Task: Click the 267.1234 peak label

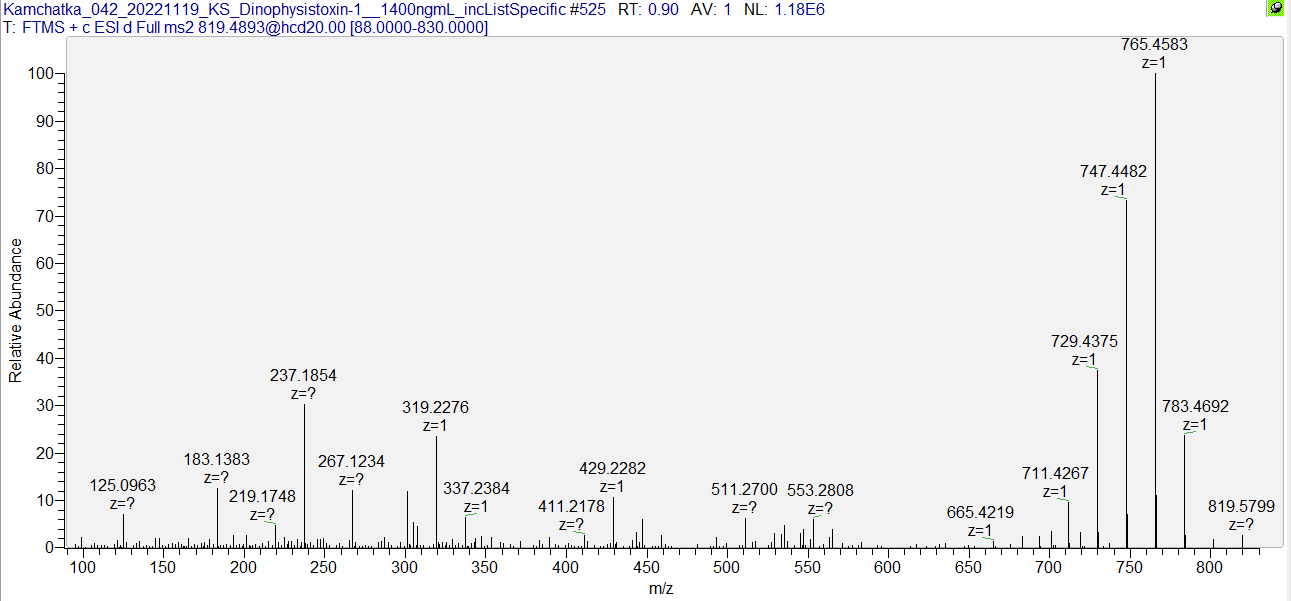Action: 351,462
